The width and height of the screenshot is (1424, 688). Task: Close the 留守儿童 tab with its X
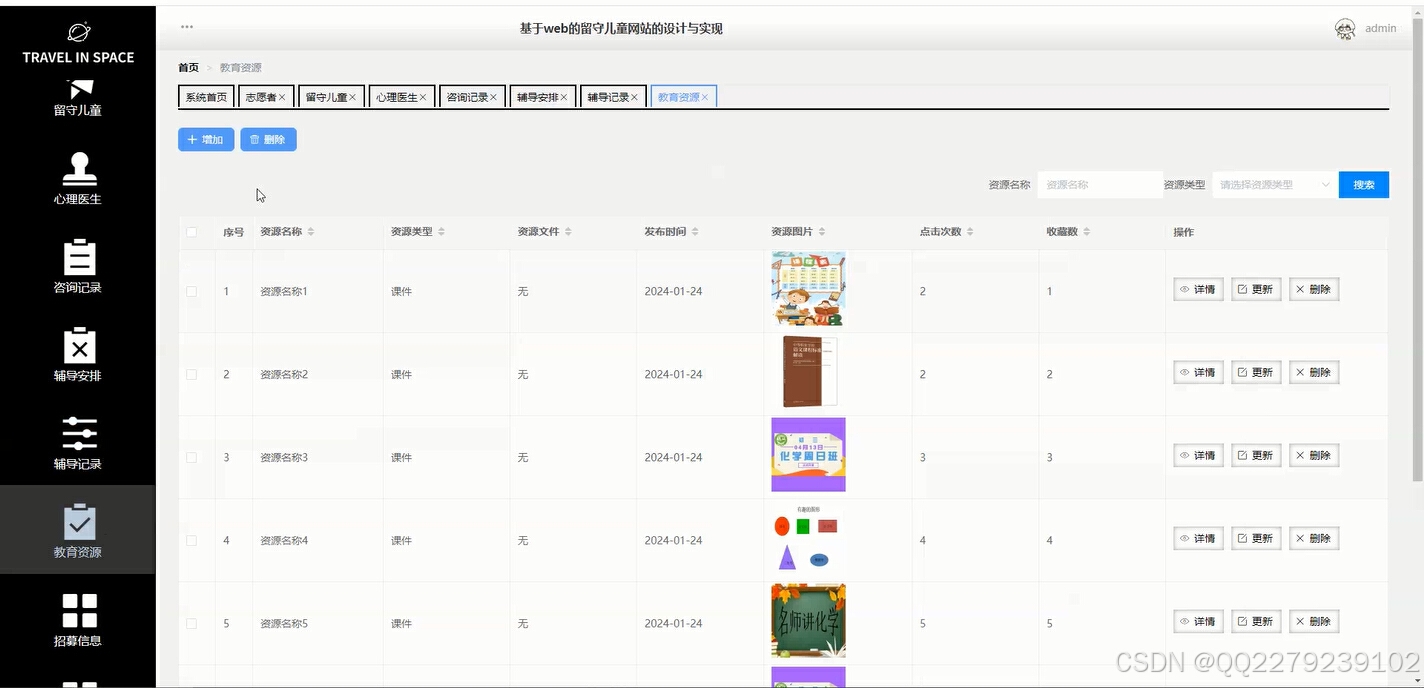point(353,97)
